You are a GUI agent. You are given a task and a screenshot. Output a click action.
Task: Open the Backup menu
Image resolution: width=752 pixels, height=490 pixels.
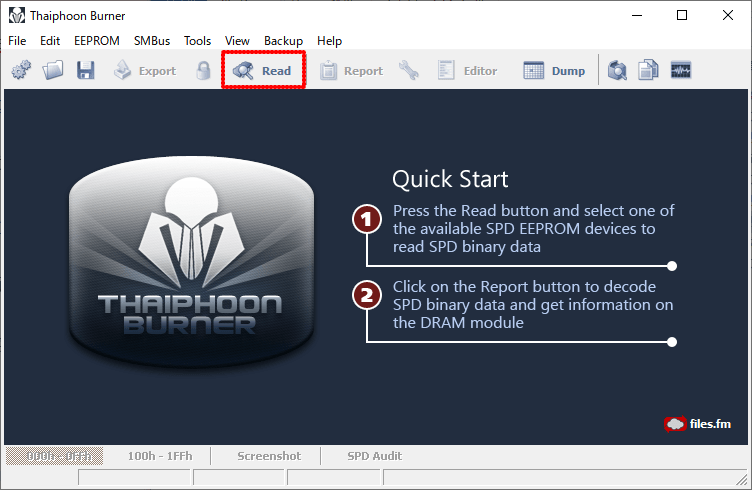(283, 41)
